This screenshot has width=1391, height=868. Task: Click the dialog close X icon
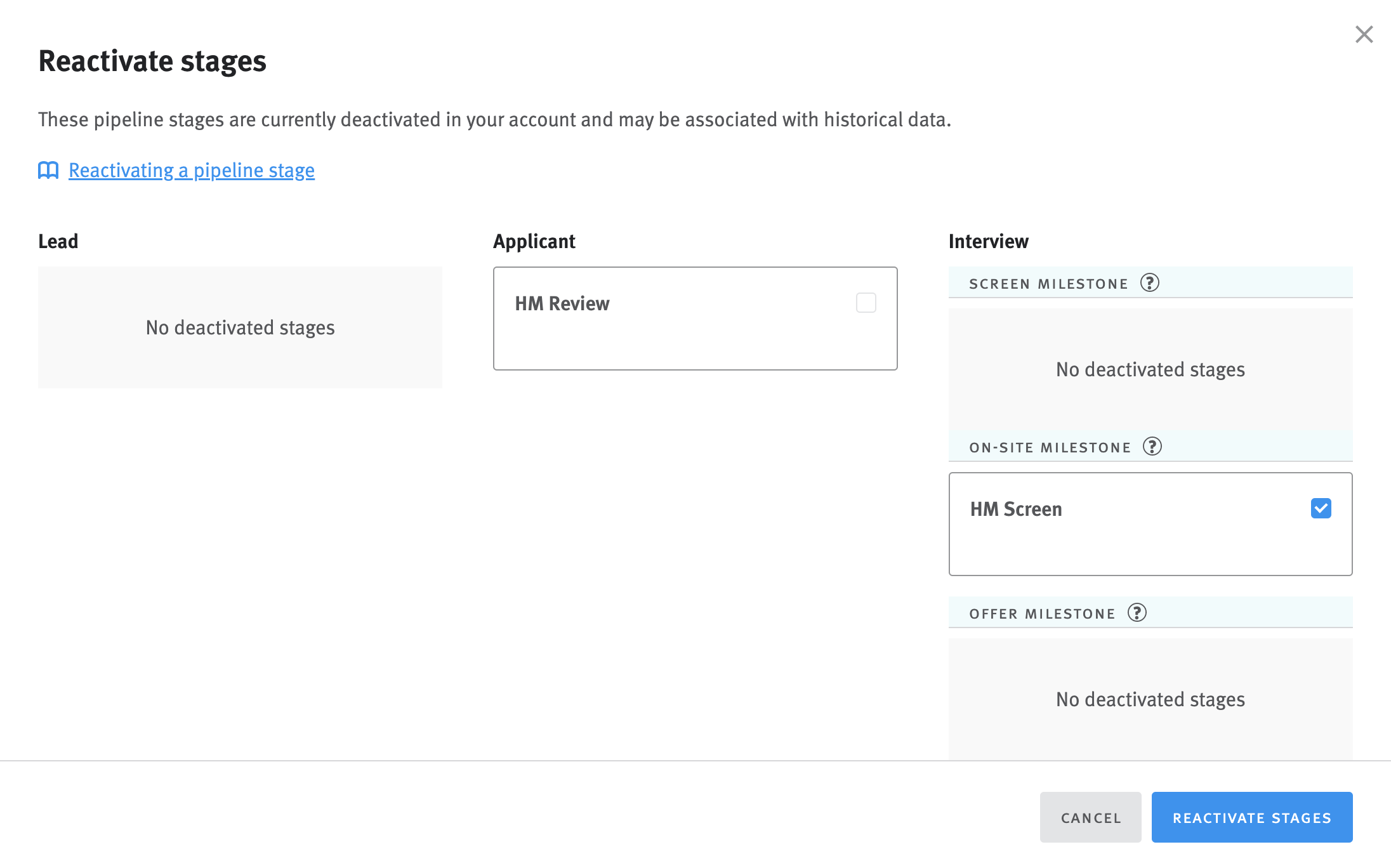[x=1364, y=34]
